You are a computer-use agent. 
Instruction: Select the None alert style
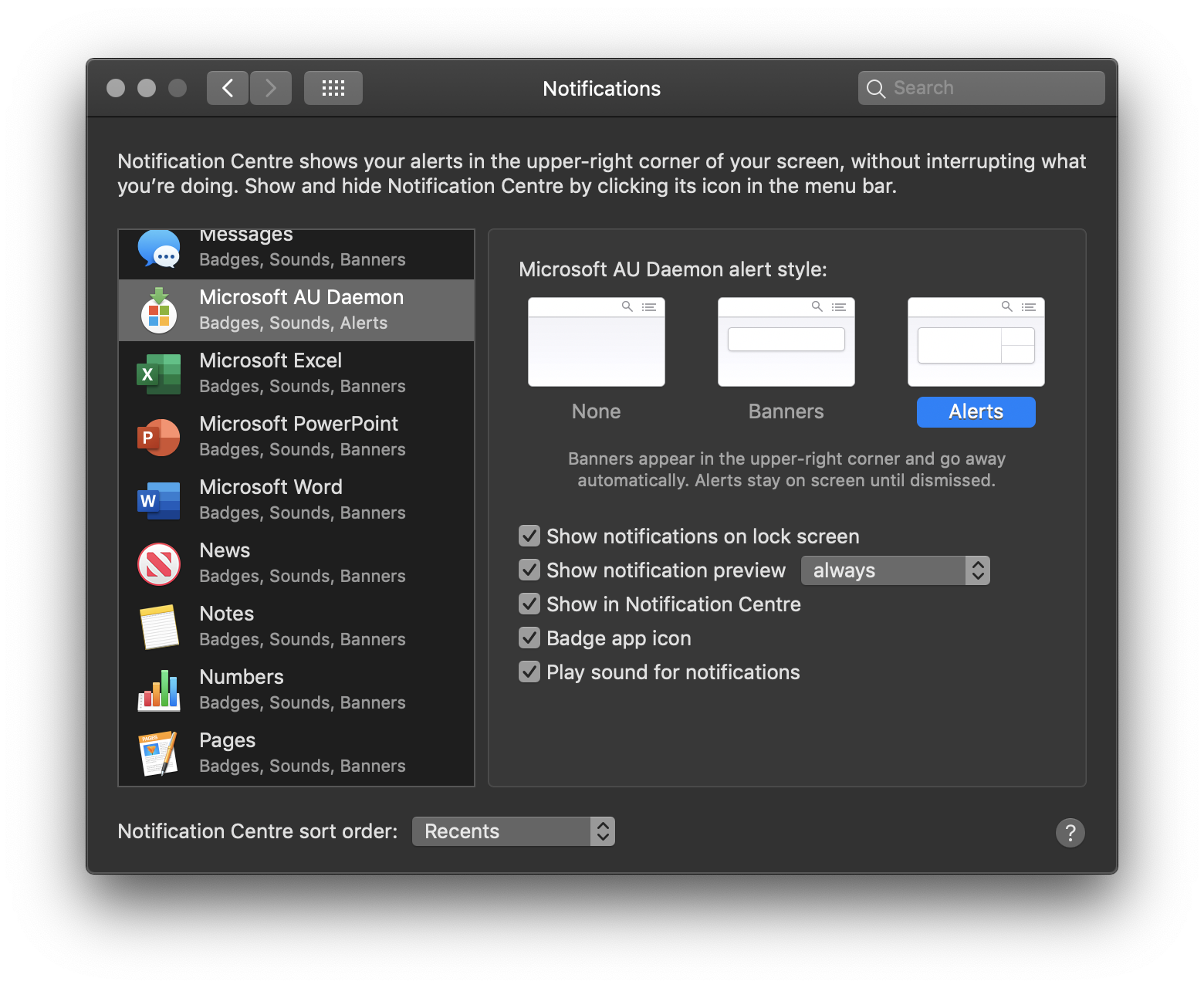point(596,341)
